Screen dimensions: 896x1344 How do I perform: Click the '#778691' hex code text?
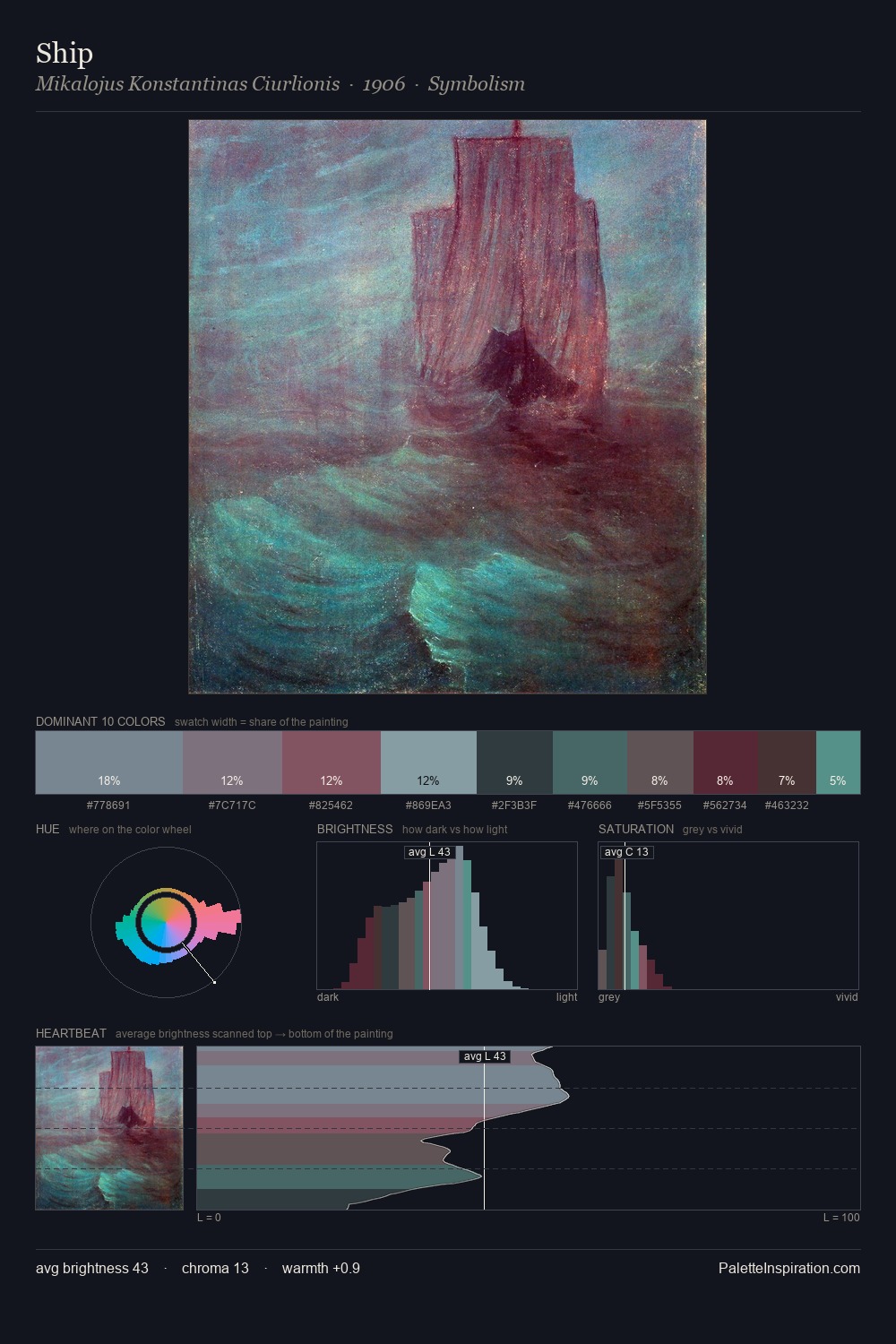(108, 806)
